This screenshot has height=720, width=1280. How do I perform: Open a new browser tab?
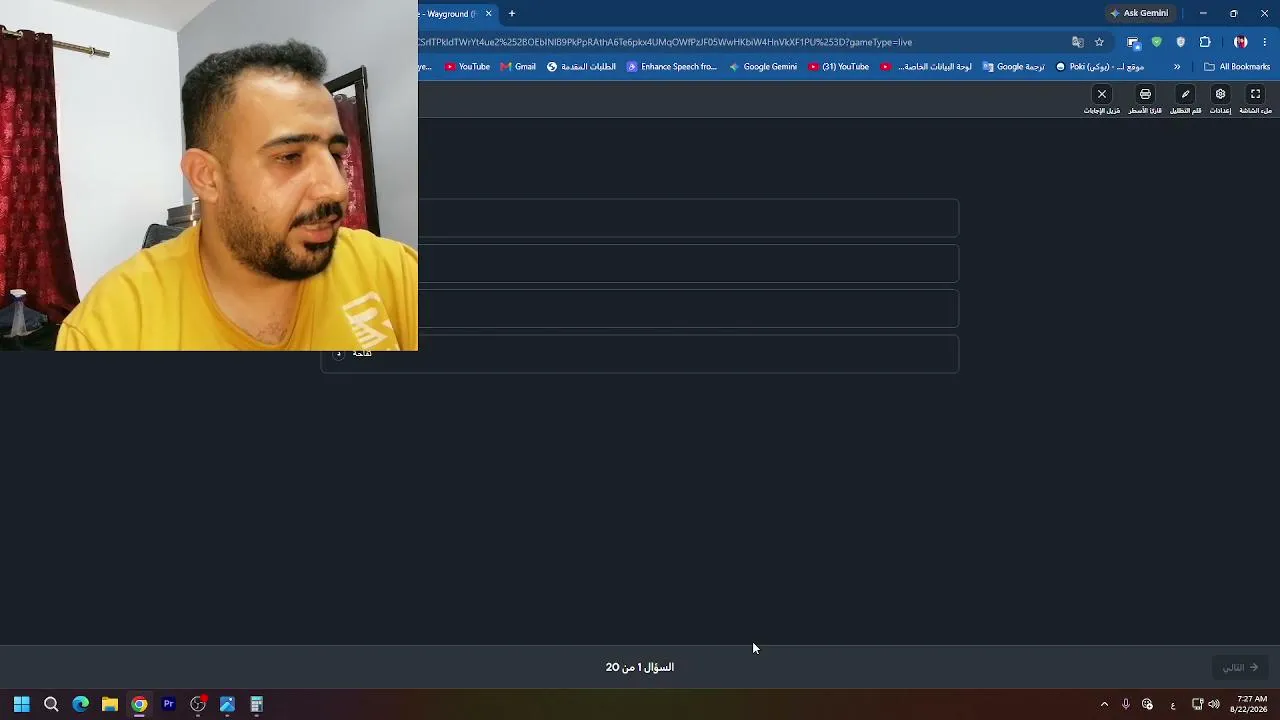512,14
